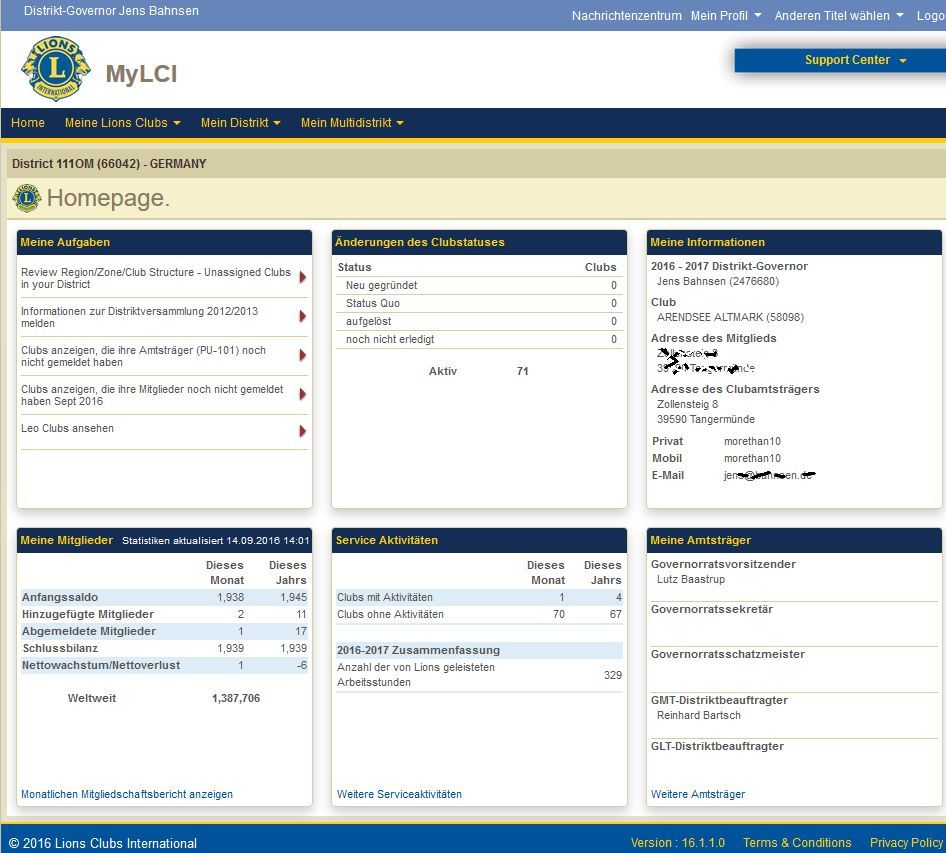Click Governorratssekretär heading

[x=712, y=609]
